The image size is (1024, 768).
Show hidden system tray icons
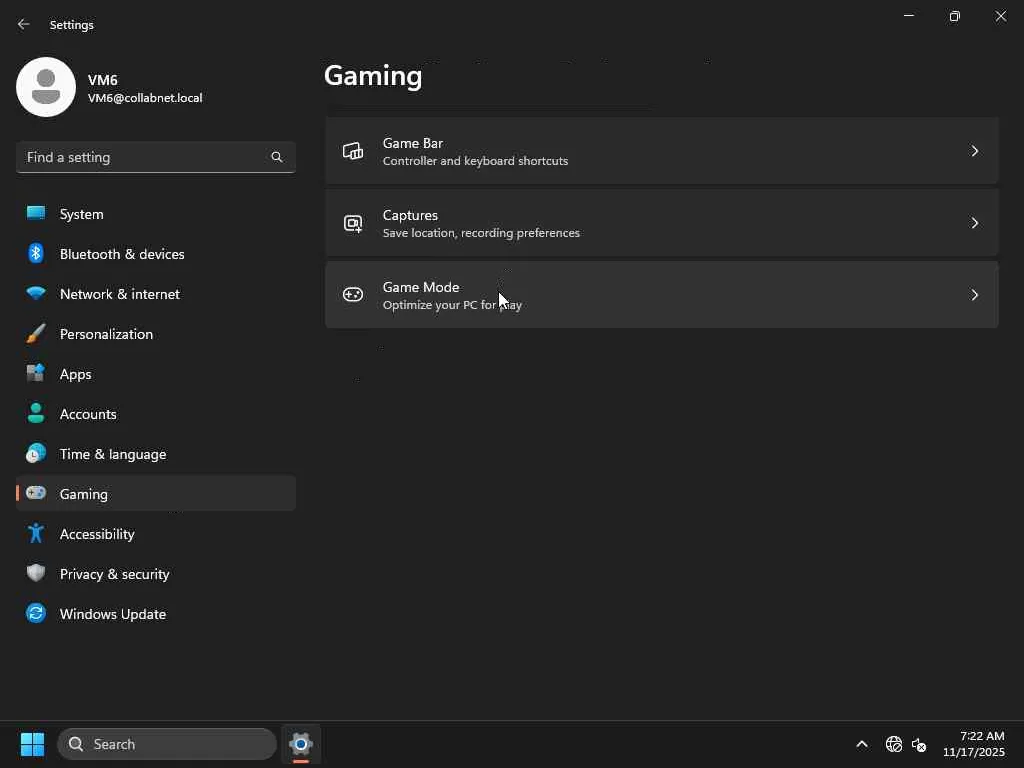coord(862,744)
